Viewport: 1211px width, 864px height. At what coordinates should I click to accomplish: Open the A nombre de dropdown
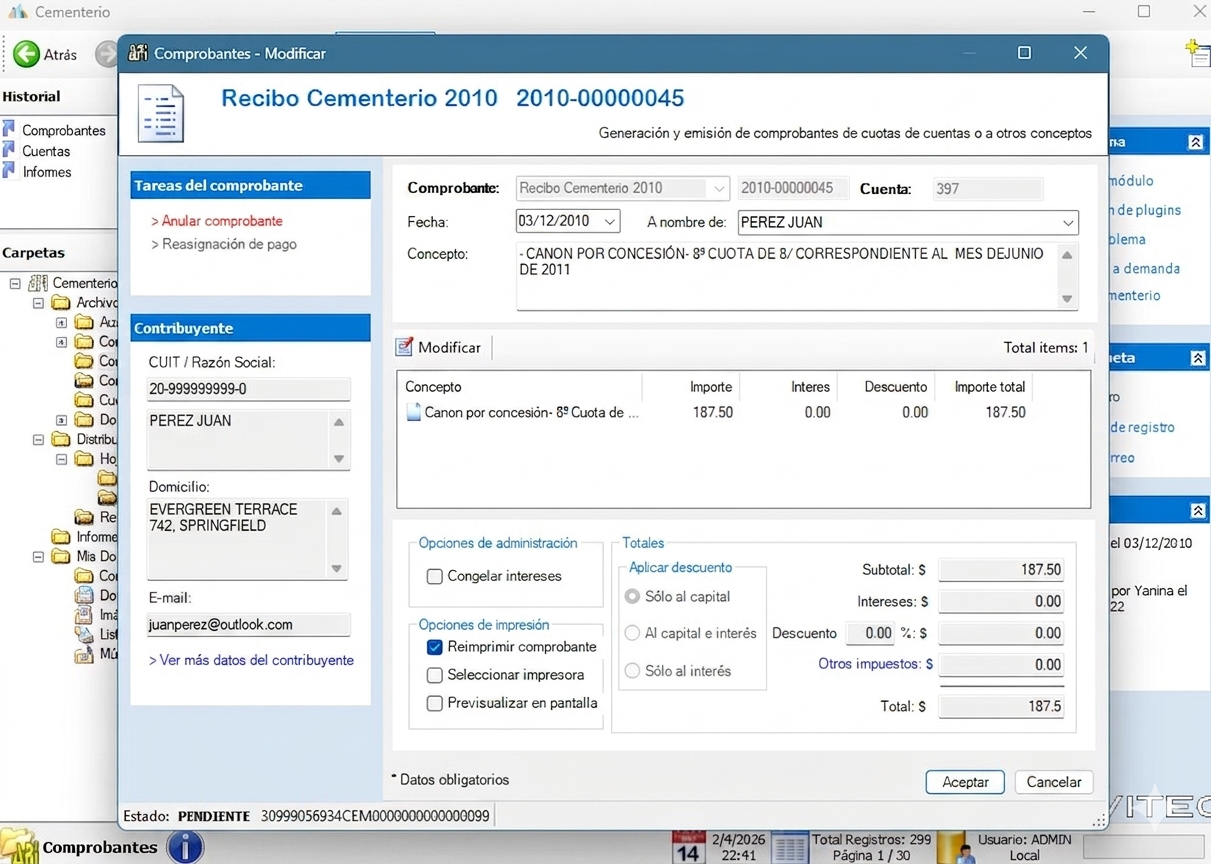[1068, 222]
